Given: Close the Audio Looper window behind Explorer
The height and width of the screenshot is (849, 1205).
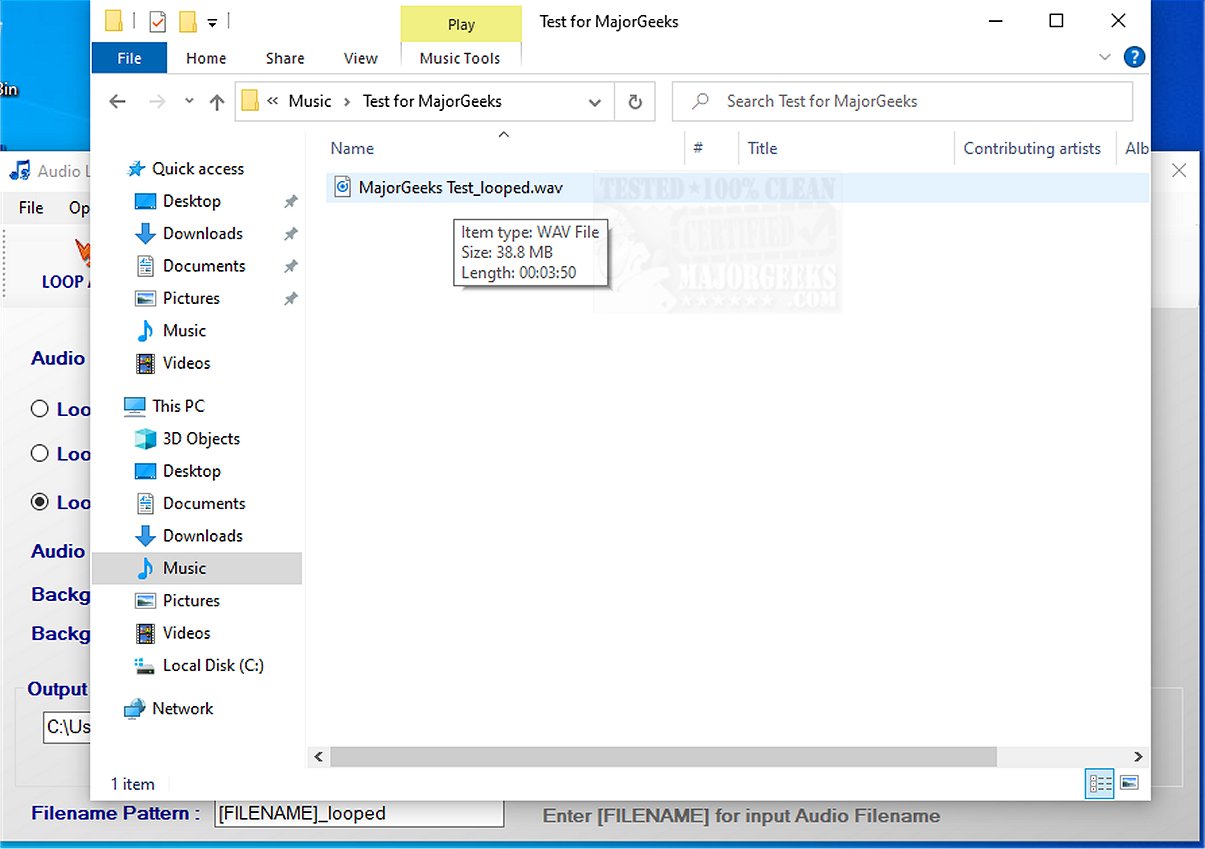Looking at the screenshot, I should (1179, 171).
